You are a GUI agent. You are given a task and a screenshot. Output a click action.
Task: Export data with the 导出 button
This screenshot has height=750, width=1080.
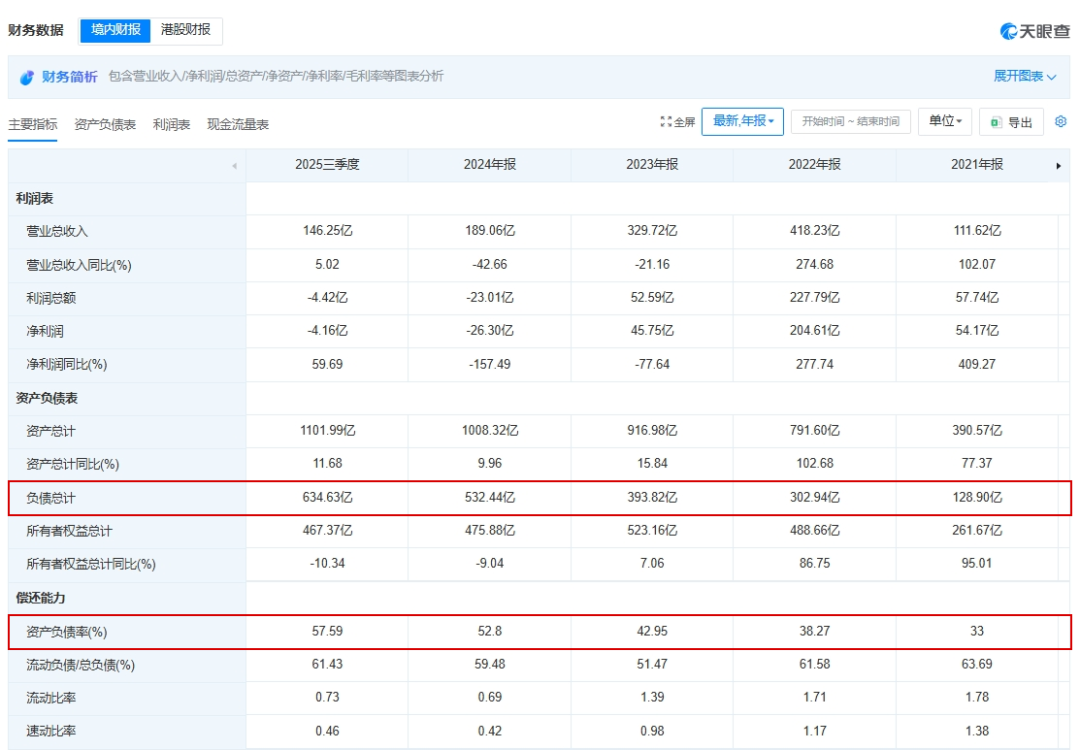(x=1011, y=122)
